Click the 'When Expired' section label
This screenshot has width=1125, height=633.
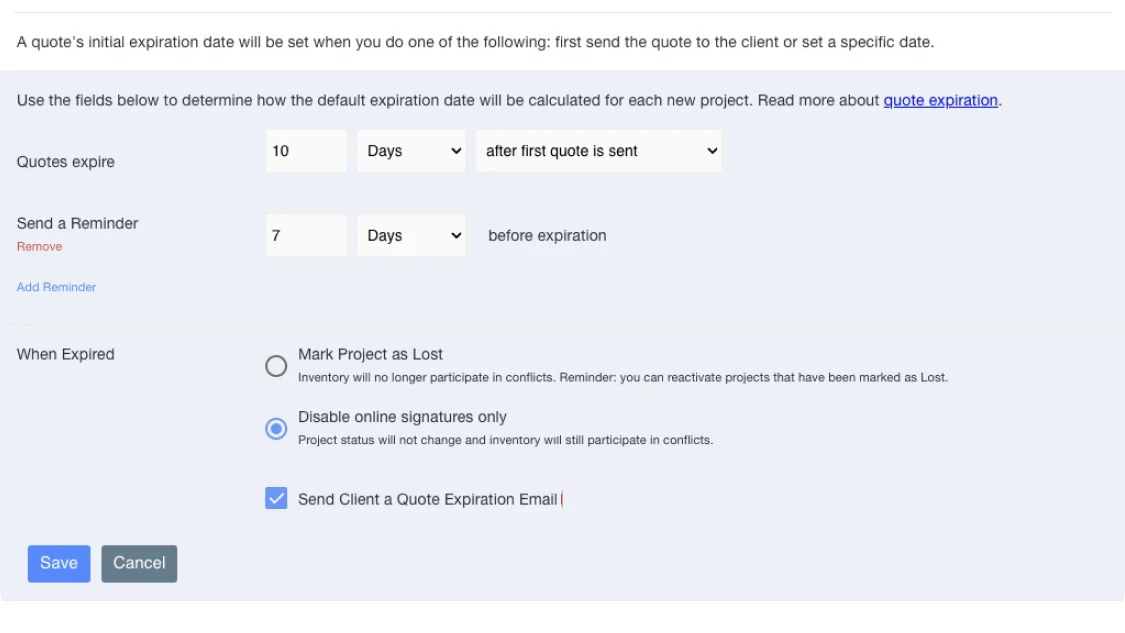click(x=66, y=354)
